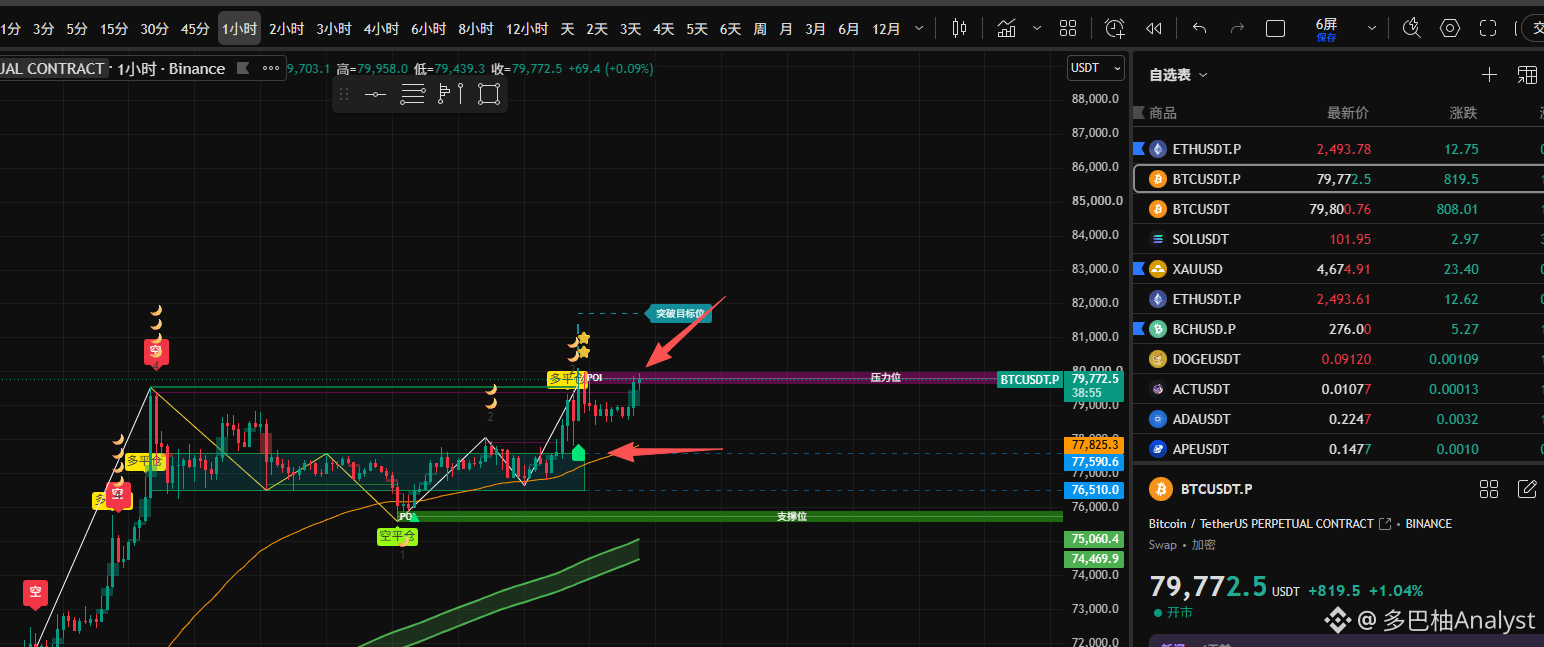Switch to the 周 weekly timeframe
Viewport: 1544px width, 647px height.
[x=759, y=29]
